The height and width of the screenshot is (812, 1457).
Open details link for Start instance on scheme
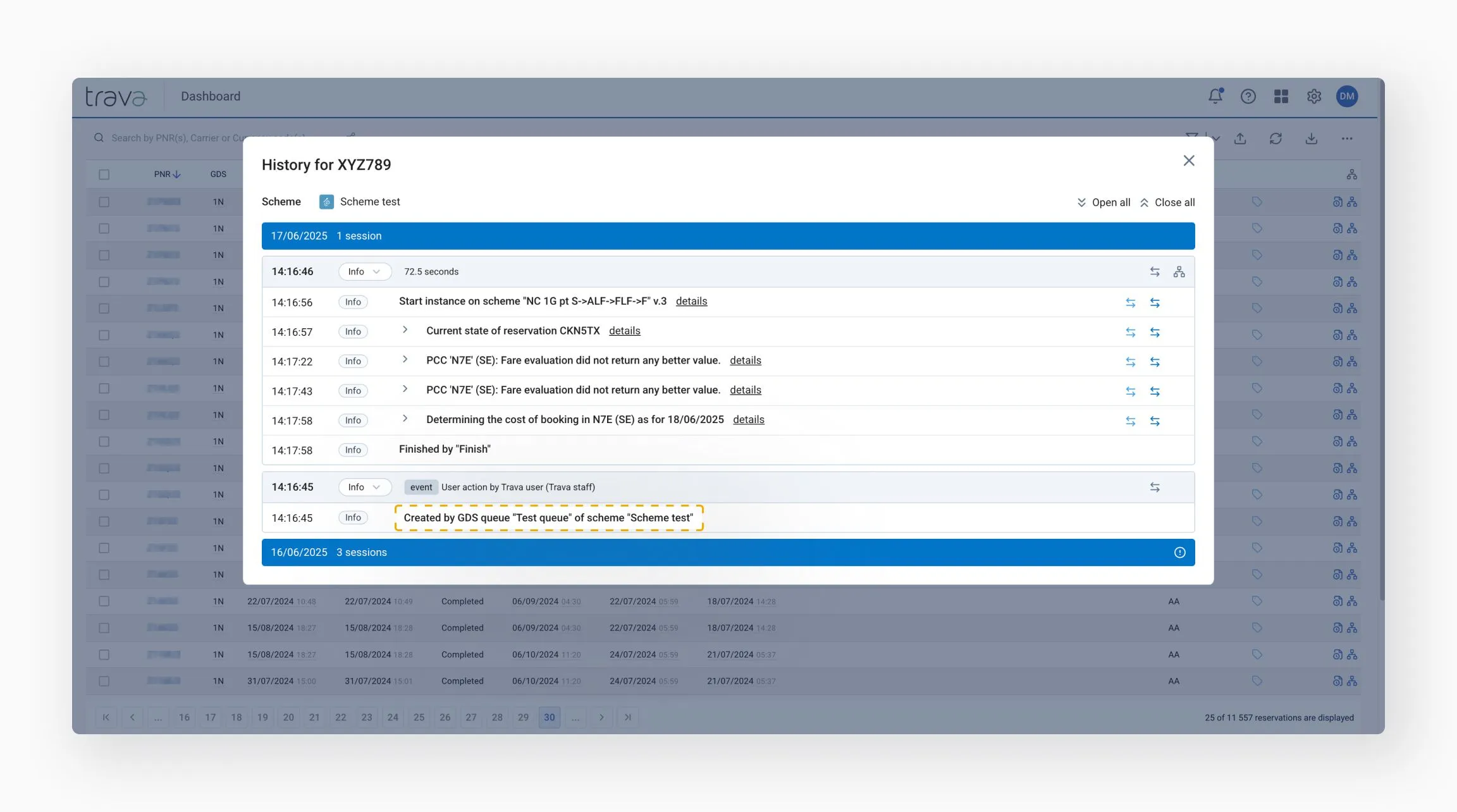click(691, 302)
